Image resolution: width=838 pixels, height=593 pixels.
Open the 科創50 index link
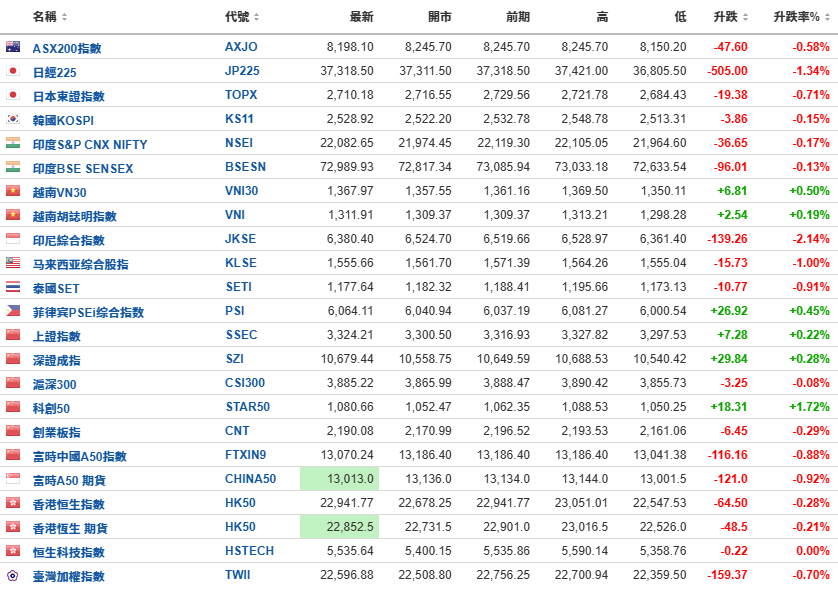click(51, 409)
